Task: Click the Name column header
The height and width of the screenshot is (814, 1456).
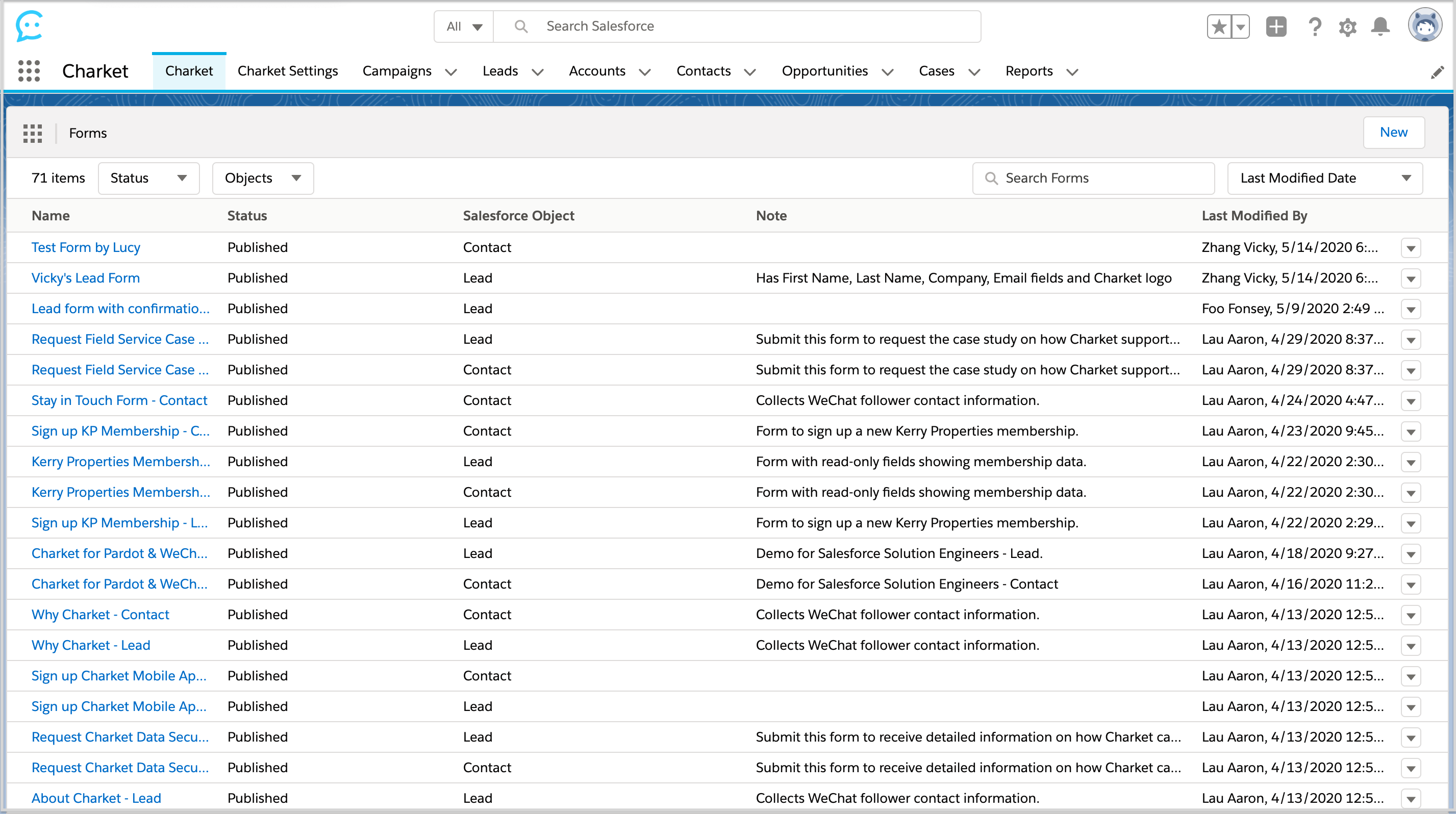Action: point(51,216)
